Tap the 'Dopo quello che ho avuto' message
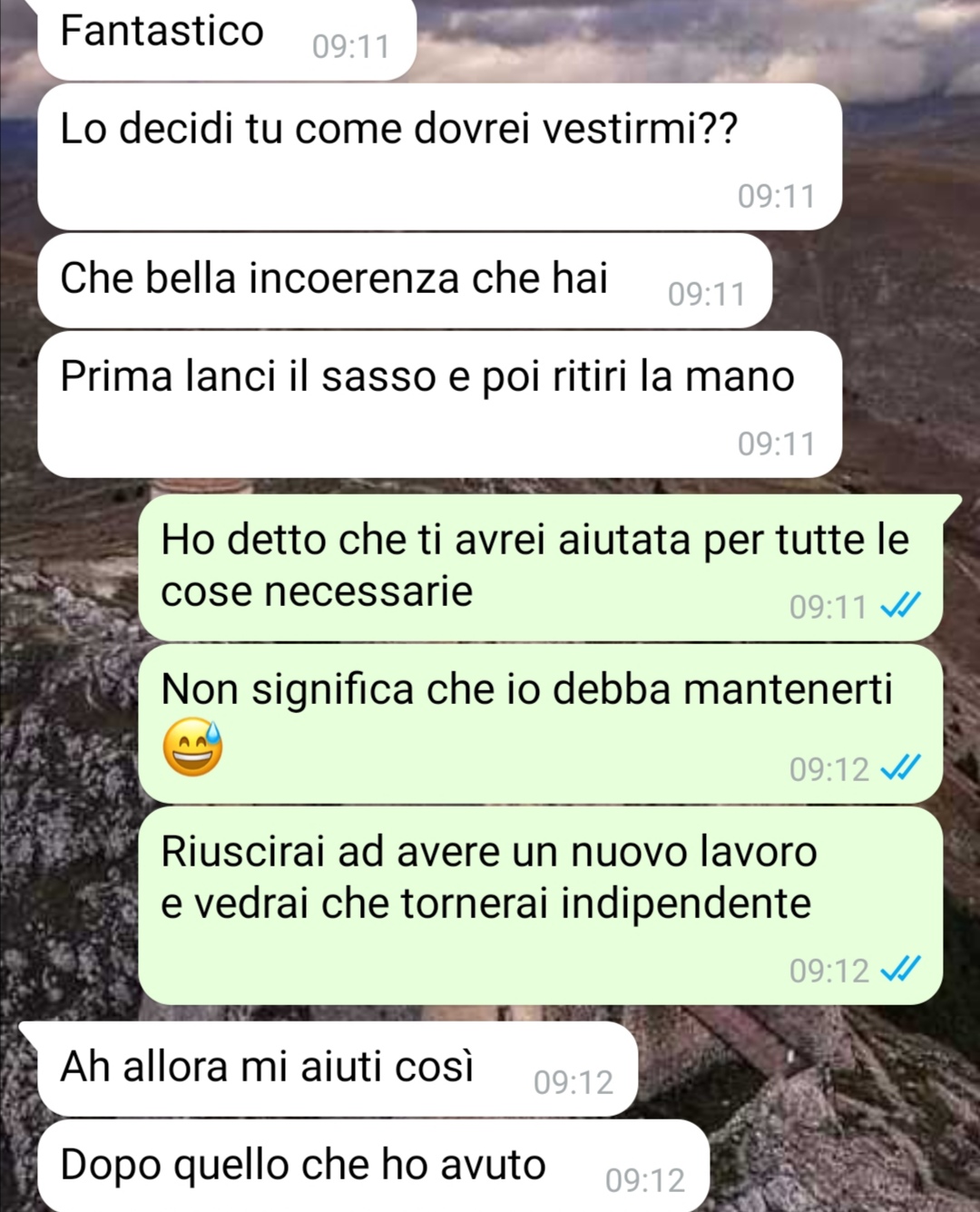The width and height of the screenshot is (980, 1212). coord(373,1166)
